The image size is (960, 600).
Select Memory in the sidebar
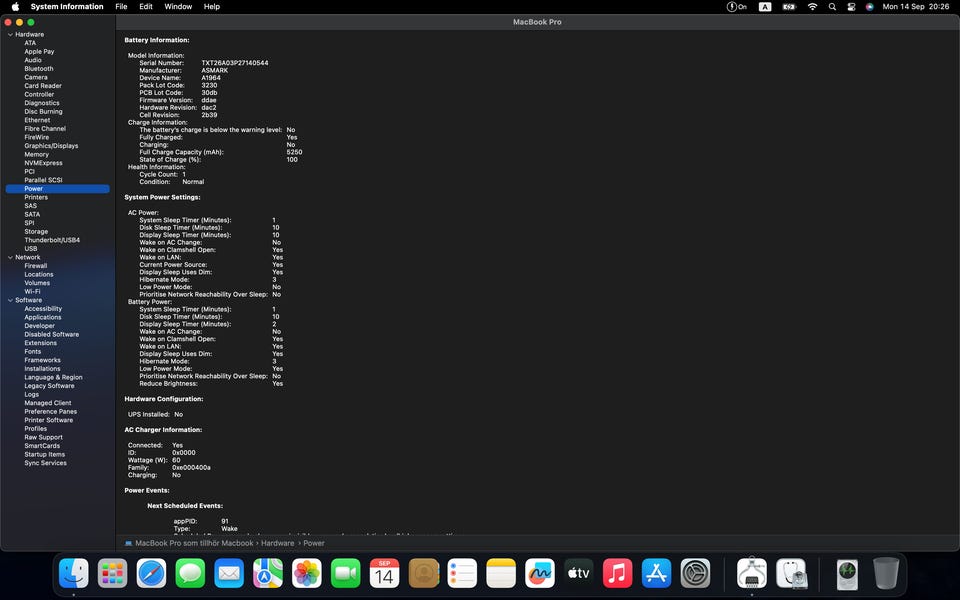pyautogui.click(x=36, y=155)
